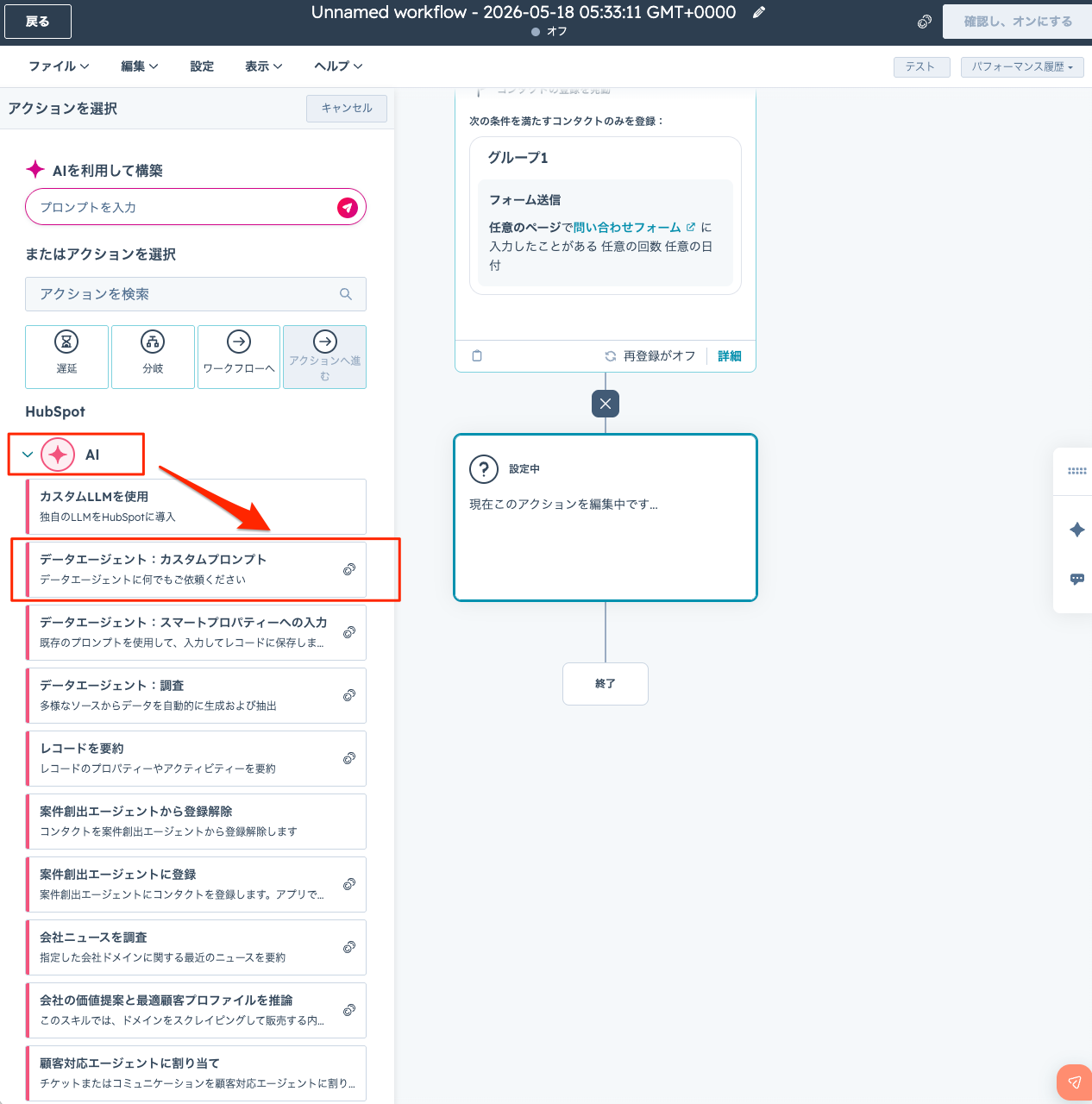Click the search magnifier in action search

pos(346,294)
